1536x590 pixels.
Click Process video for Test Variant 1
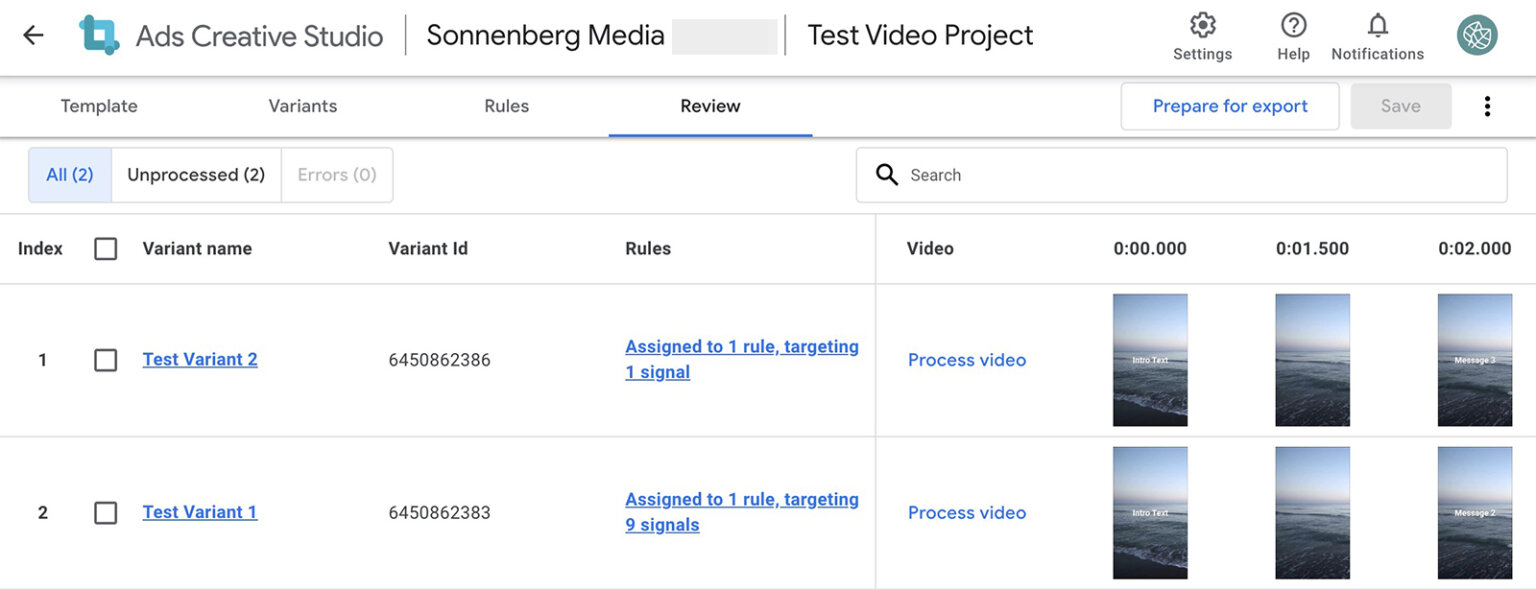pyautogui.click(x=966, y=512)
